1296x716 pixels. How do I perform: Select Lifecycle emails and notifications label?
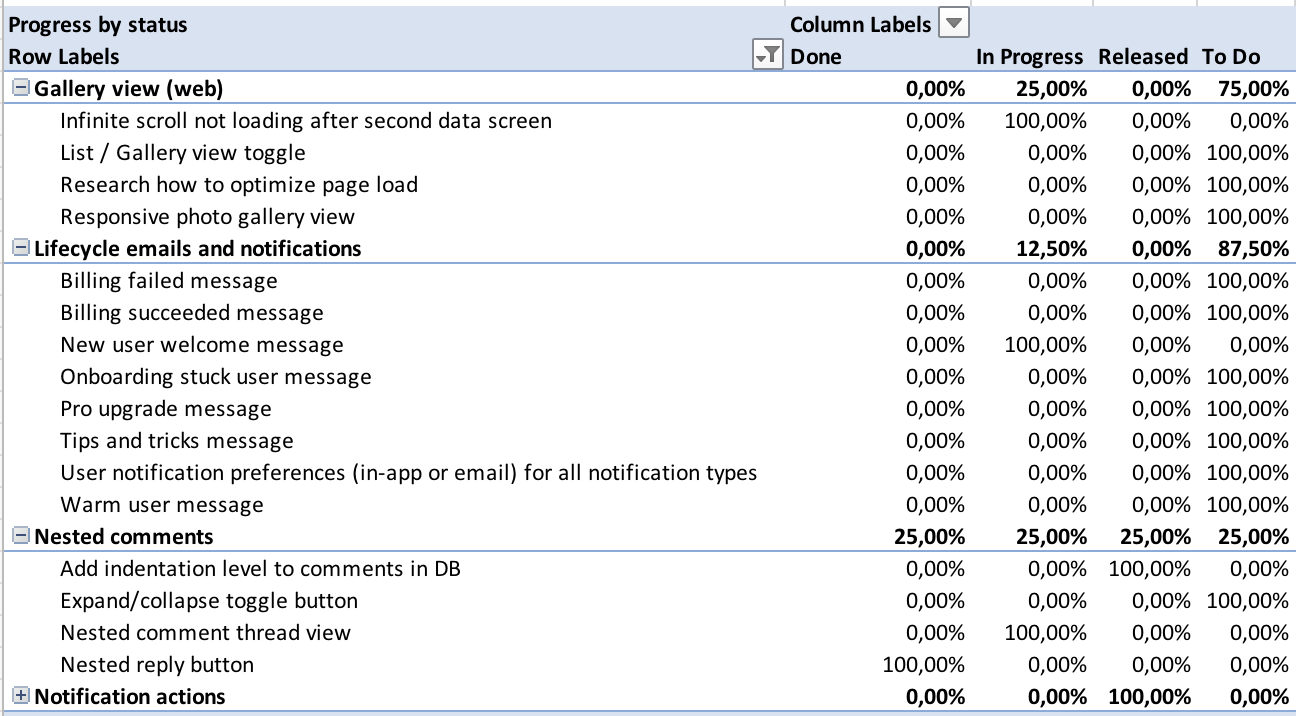(x=198, y=249)
